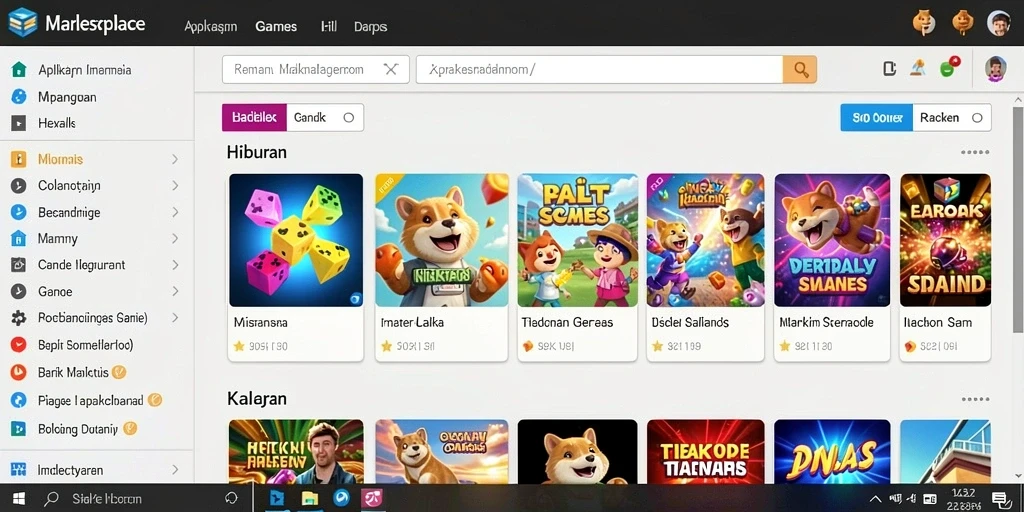Clear the Remam field with the X icon
This screenshot has height=512, width=1024.
391,69
